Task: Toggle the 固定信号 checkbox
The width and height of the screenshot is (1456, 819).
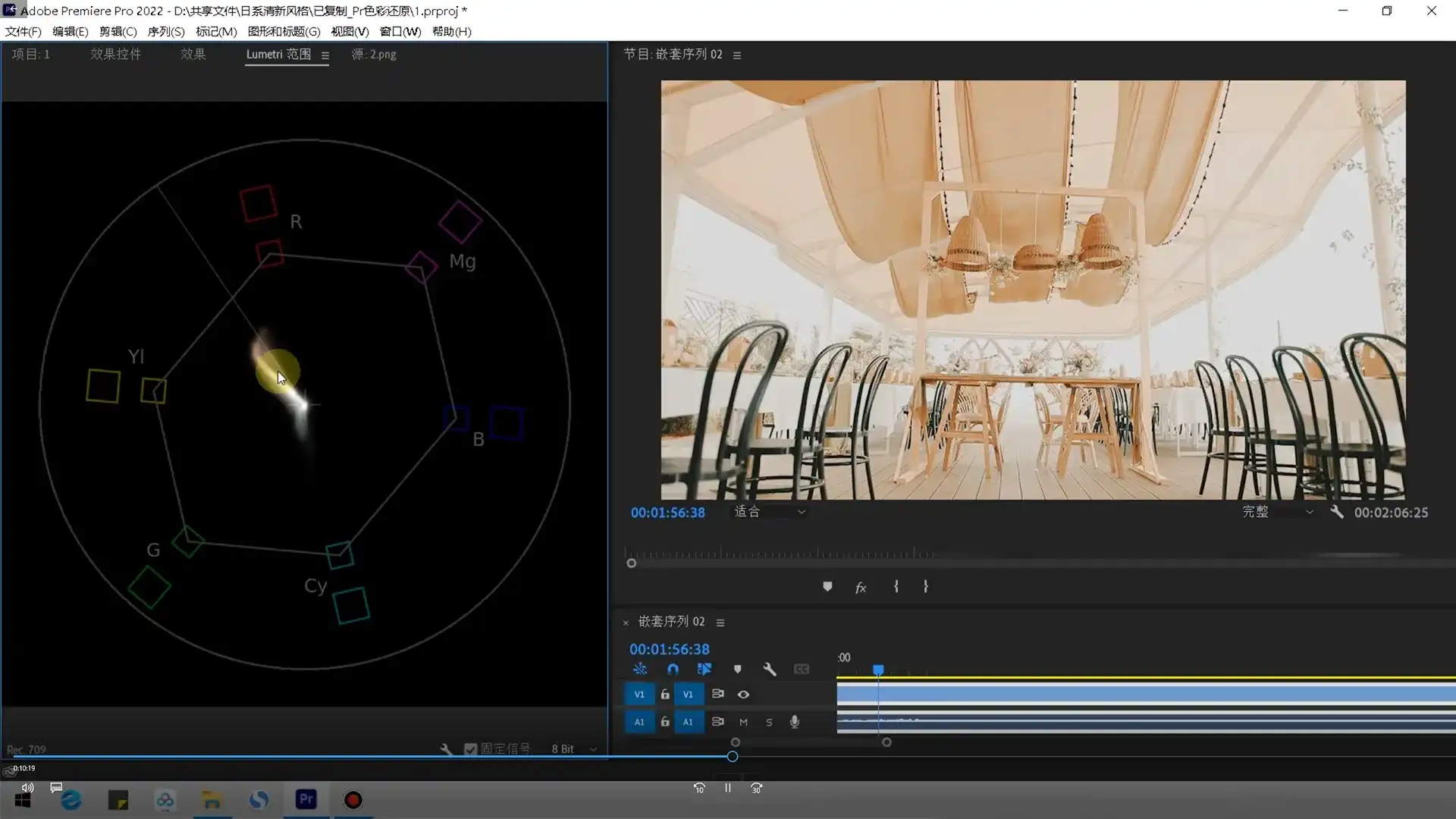Action: pos(471,749)
